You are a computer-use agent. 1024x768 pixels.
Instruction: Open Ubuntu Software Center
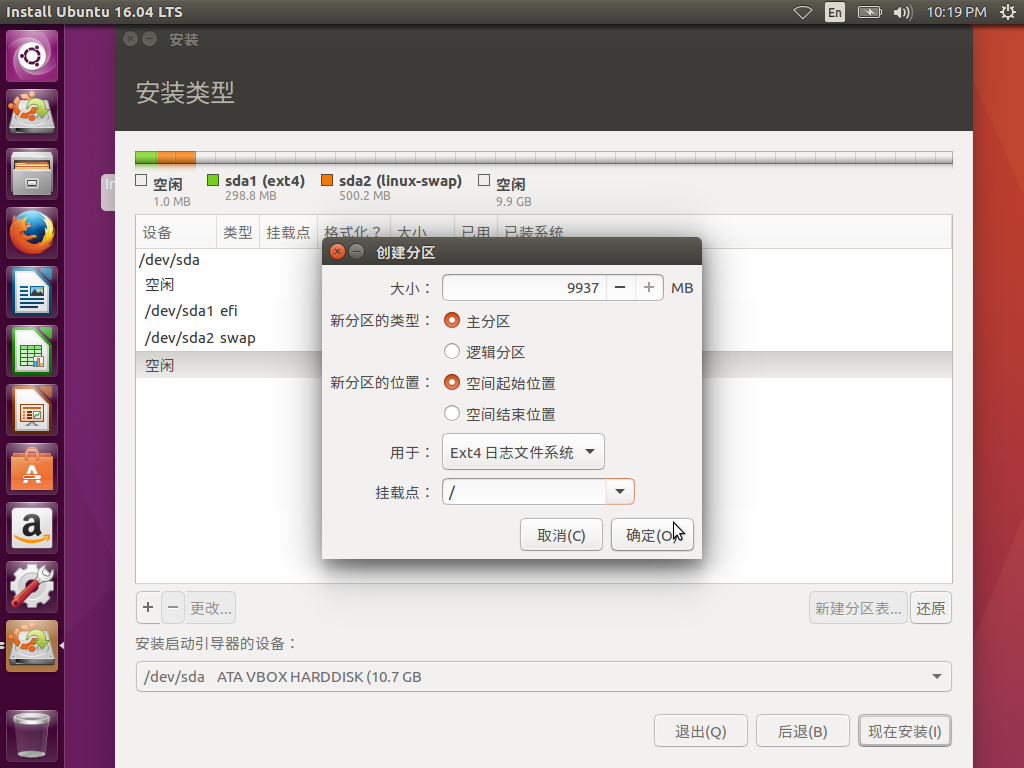32,469
